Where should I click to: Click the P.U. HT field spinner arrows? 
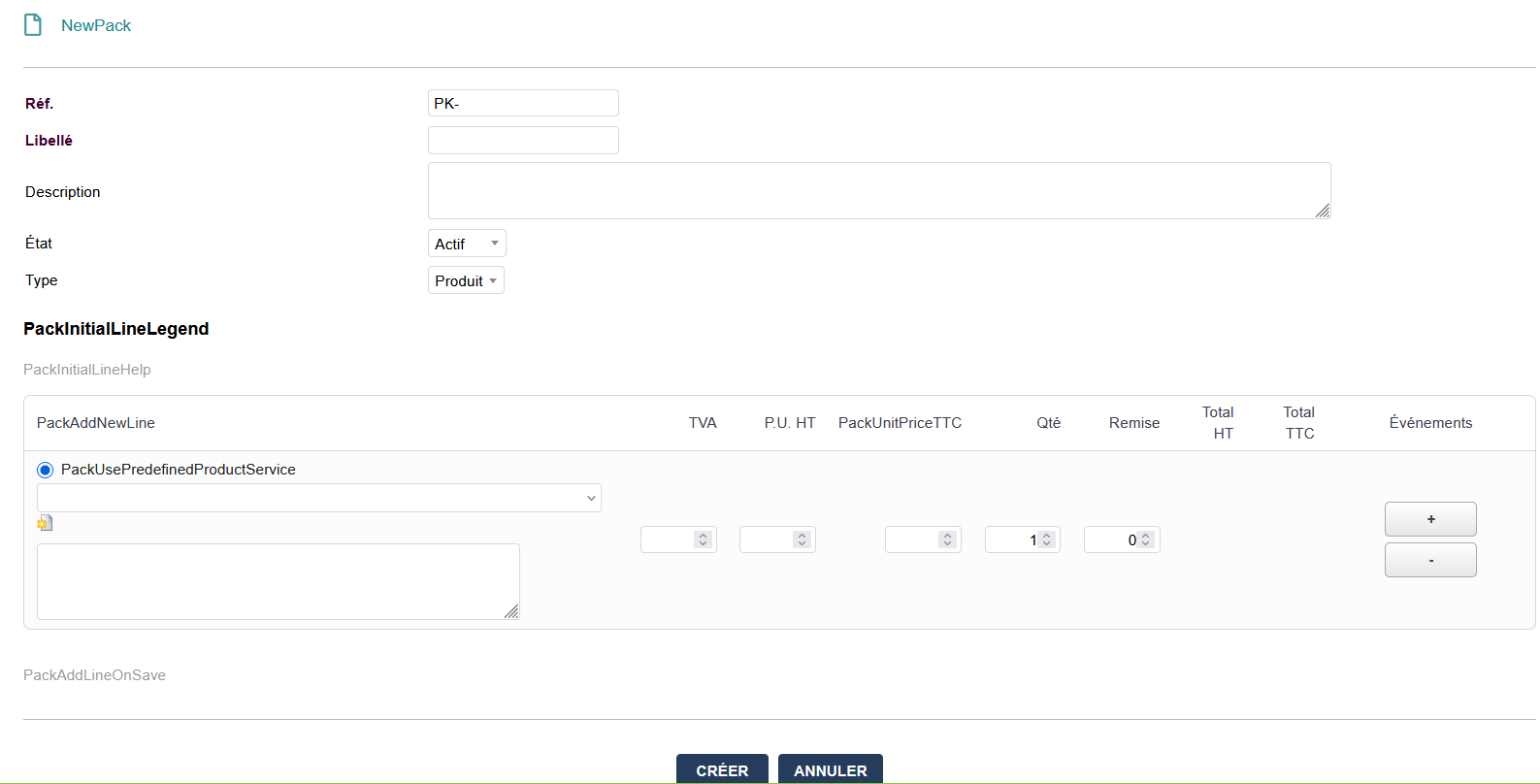(x=802, y=539)
